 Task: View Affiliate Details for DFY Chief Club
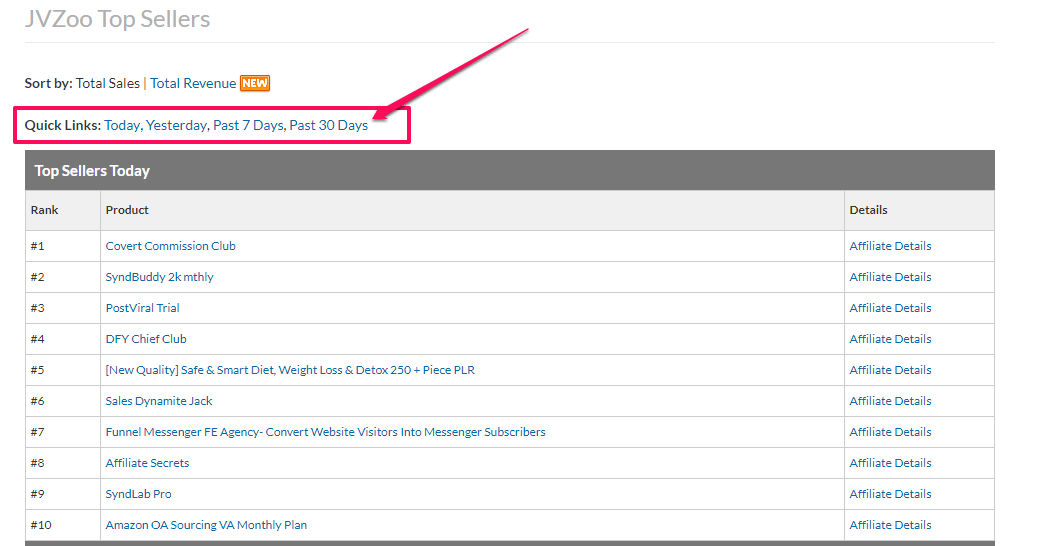pos(890,339)
